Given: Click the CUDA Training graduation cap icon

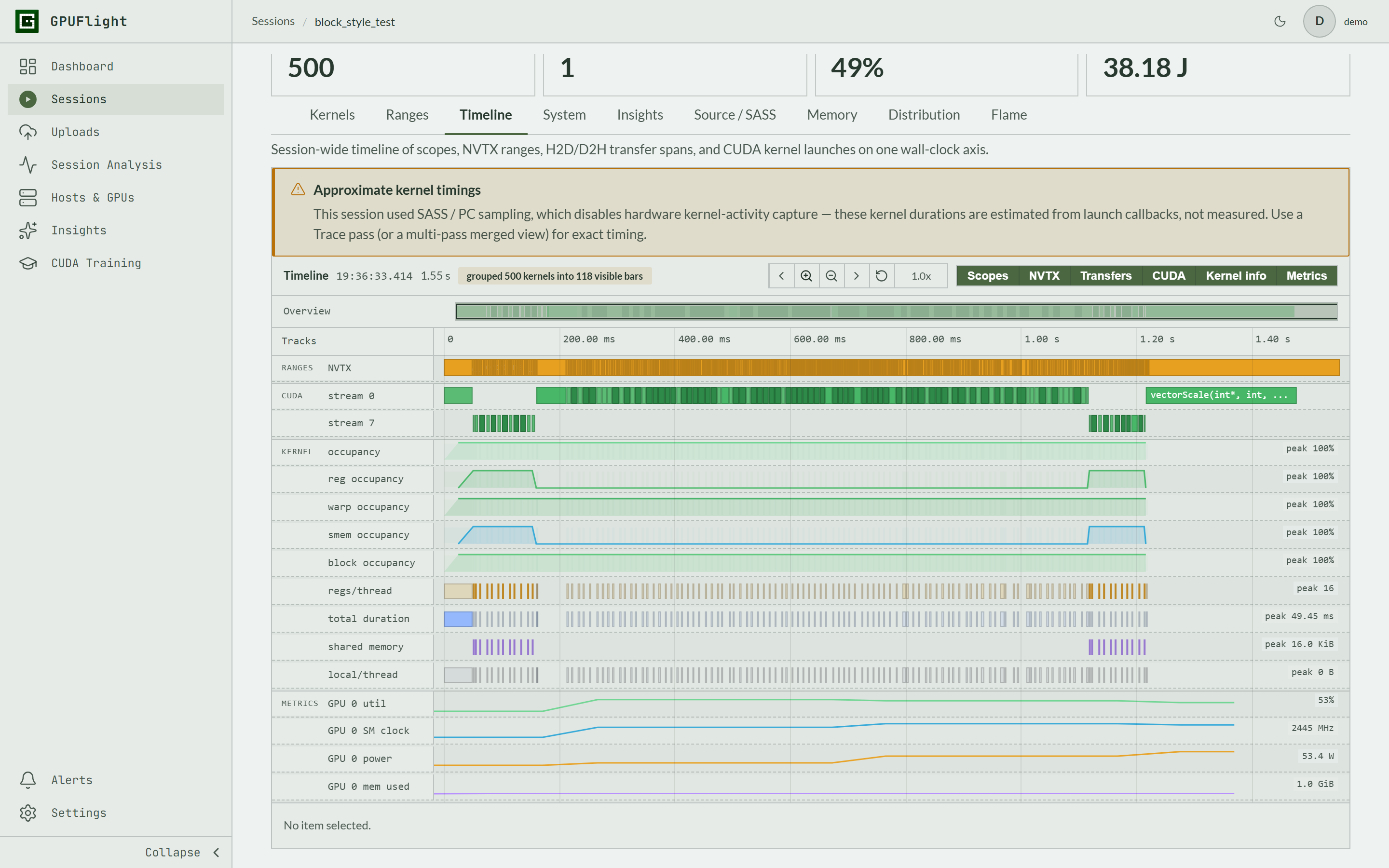Looking at the screenshot, I should (27, 263).
